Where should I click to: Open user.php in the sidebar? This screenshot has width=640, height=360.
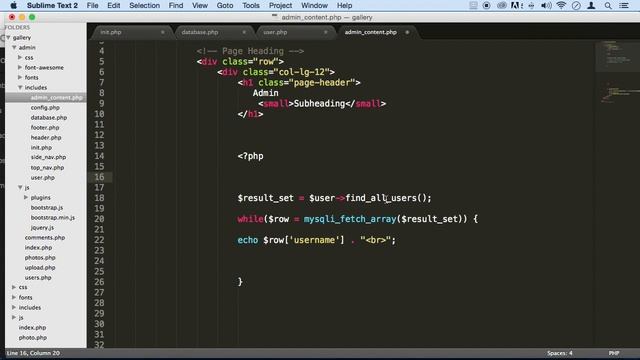(x=42, y=178)
